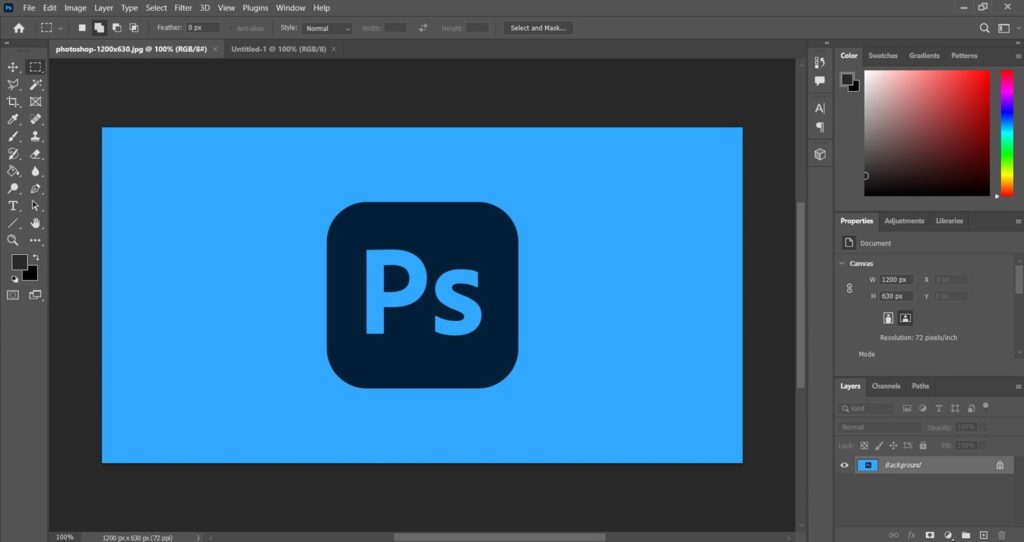This screenshot has width=1024, height=542.
Task: Collapse the Canvas section in Properties
Action: point(842,263)
